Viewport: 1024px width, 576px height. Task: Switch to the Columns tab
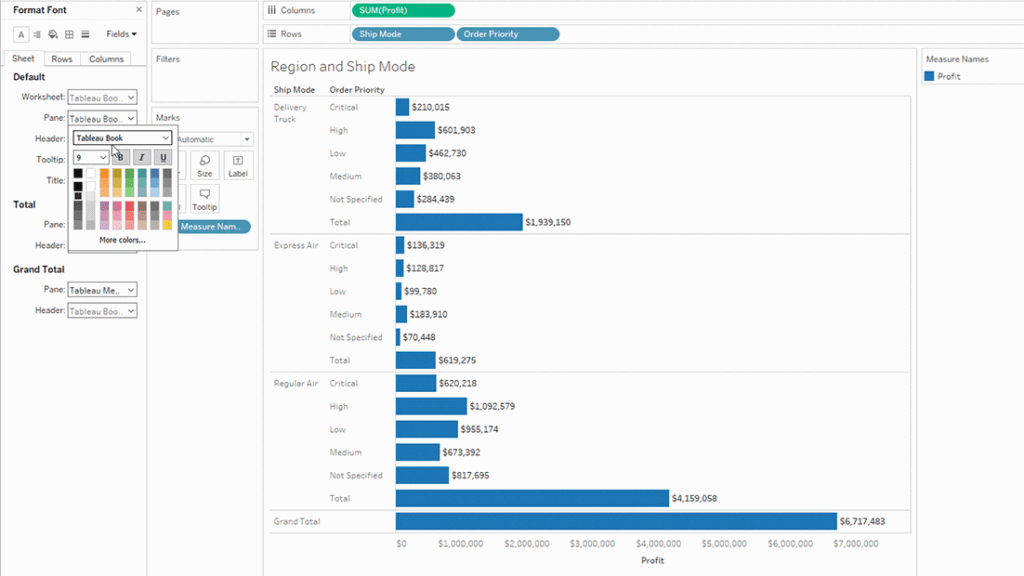106,58
